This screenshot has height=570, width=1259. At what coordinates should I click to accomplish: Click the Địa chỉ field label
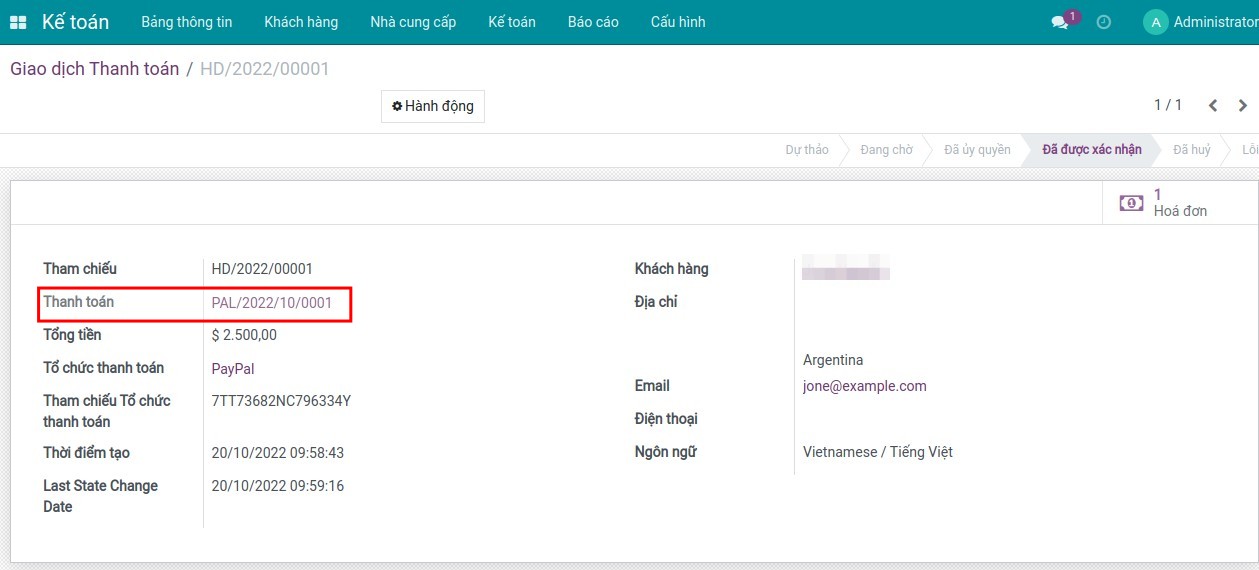[x=656, y=302]
